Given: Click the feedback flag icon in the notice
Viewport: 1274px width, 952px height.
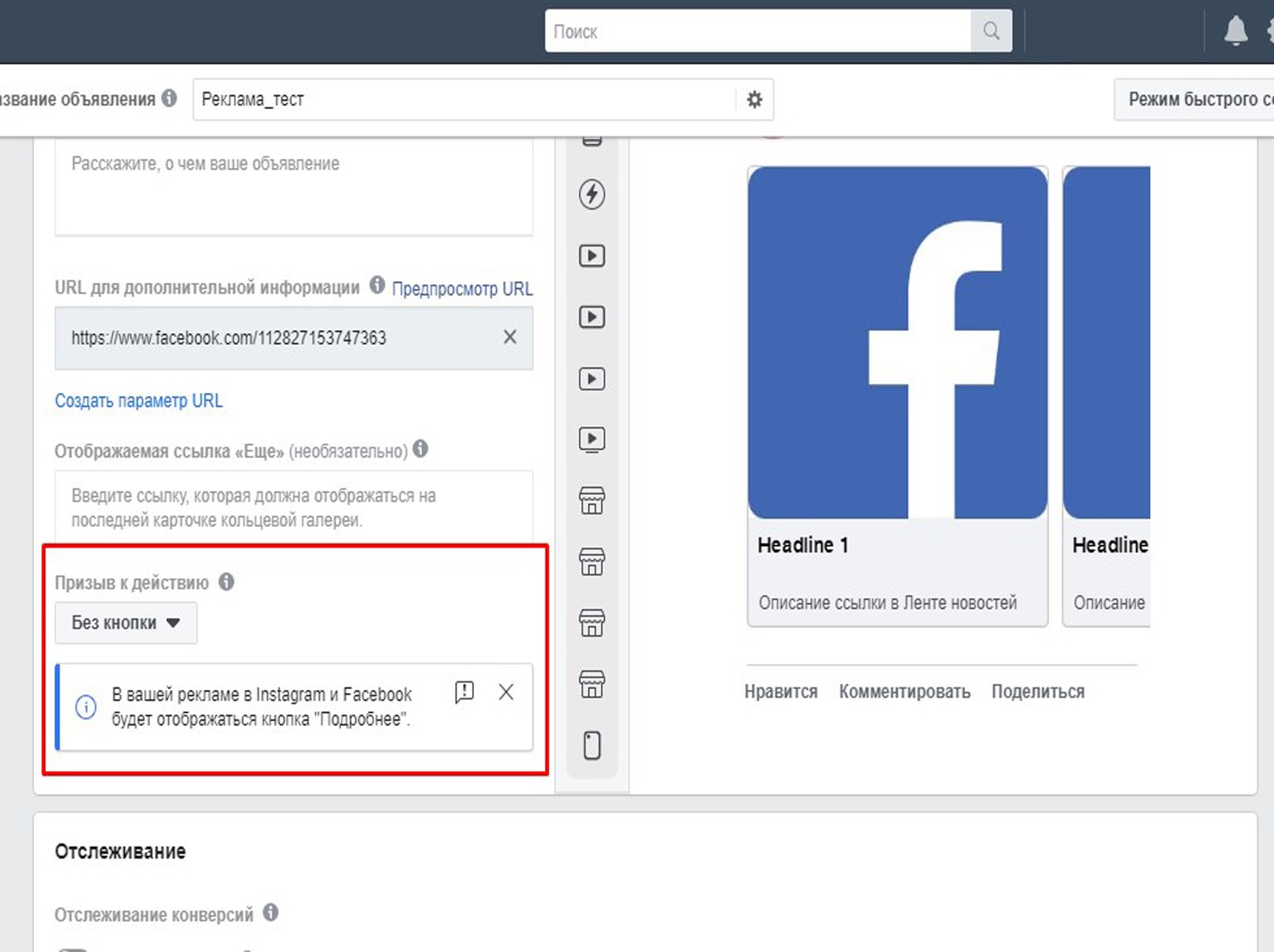Looking at the screenshot, I should pos(464,691).
